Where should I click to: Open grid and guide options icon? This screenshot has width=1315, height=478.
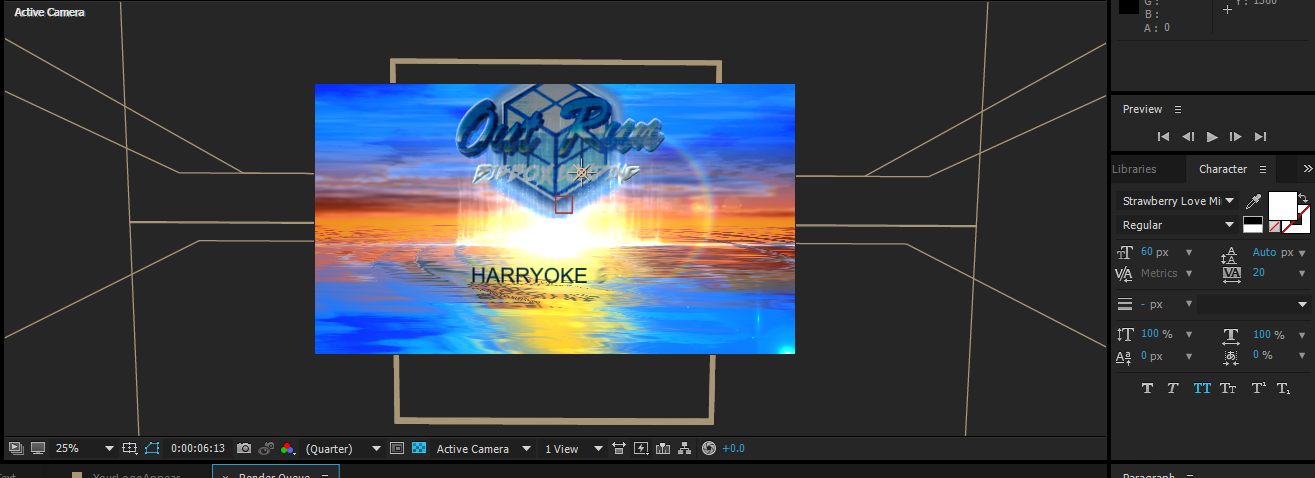pos(129,449)
